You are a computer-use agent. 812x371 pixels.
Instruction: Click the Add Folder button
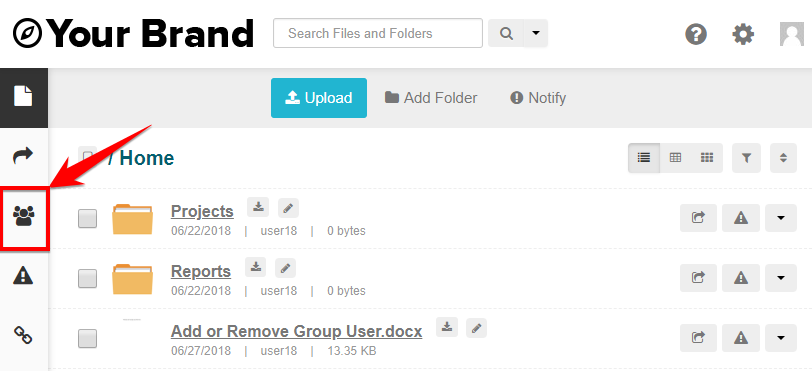pyautogui.click(x=431, y=98)
